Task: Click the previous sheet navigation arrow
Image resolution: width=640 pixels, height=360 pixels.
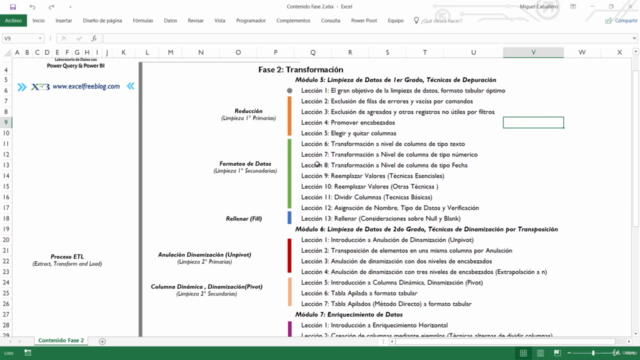Action: (x=10, y=341)
